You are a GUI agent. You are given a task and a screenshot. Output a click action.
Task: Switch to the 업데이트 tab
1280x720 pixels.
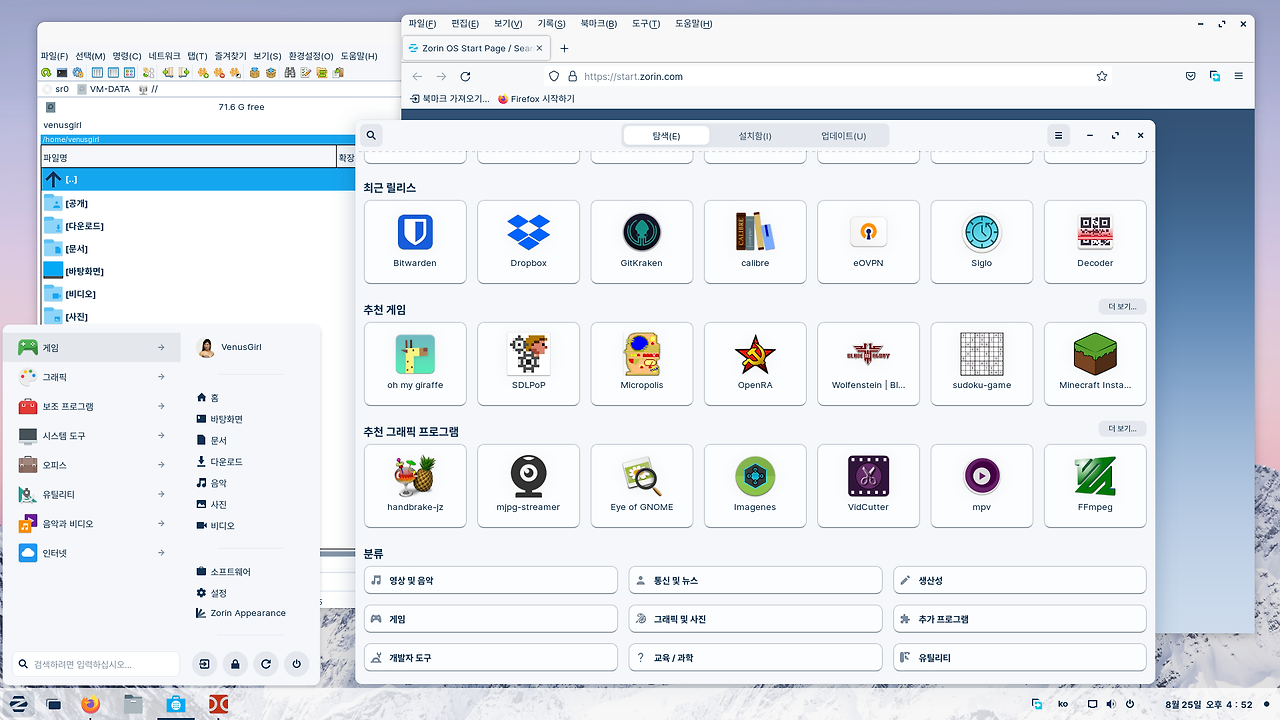844,136
